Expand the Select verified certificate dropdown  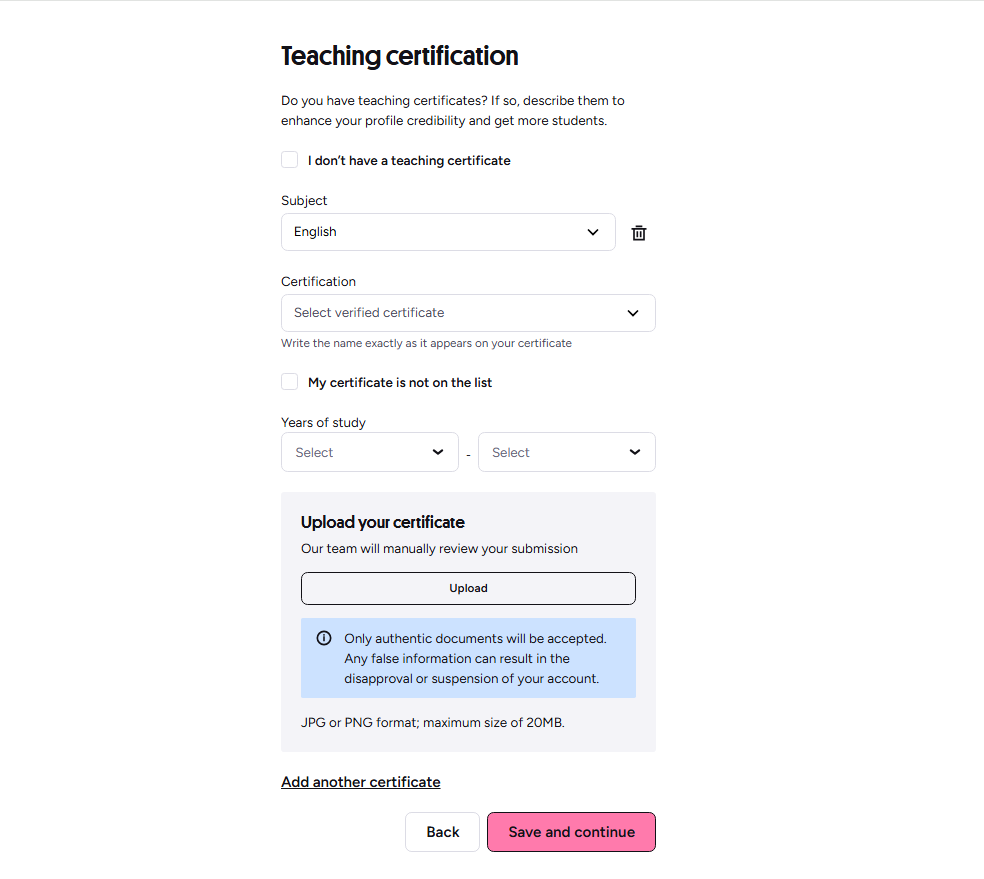pos(468,313)
